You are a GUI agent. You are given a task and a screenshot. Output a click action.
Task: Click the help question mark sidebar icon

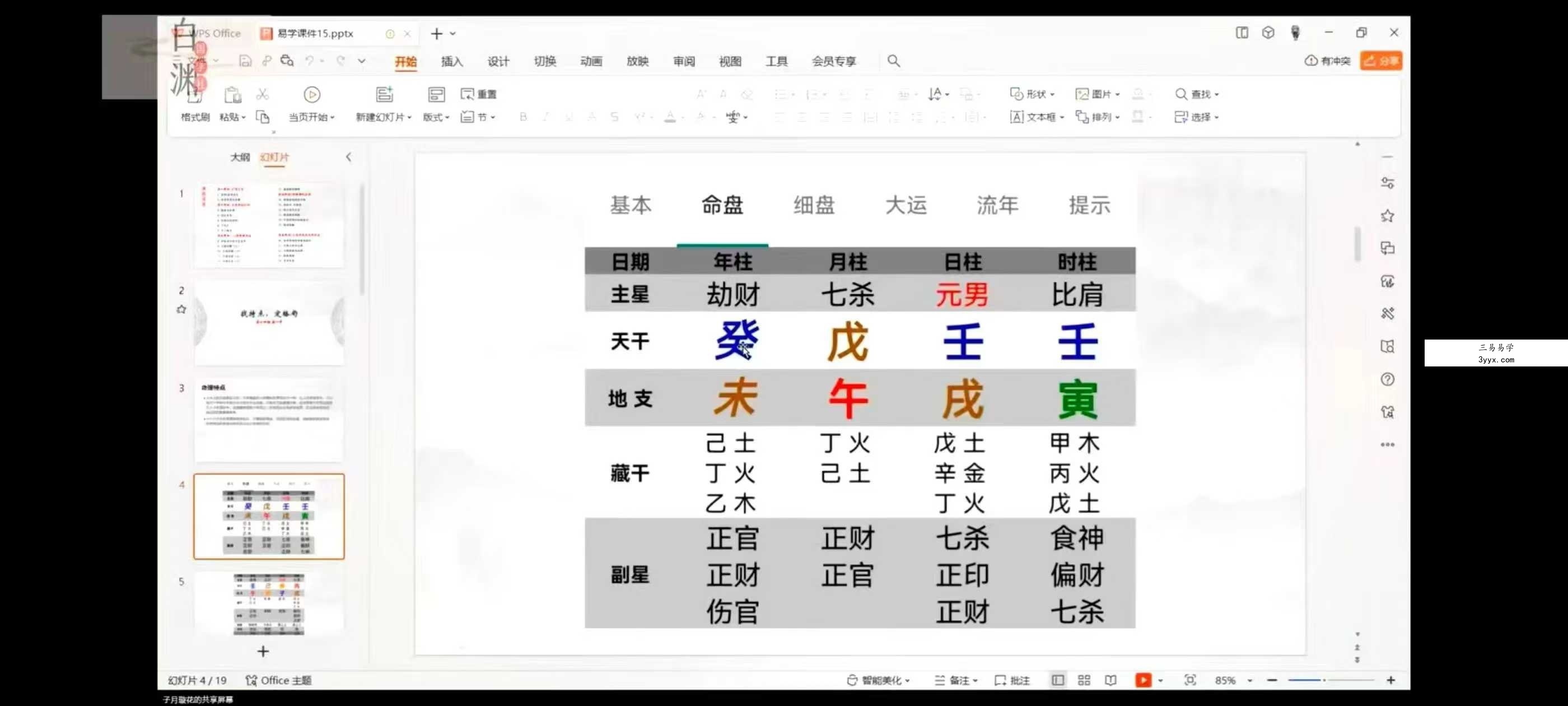point(1387,379)
